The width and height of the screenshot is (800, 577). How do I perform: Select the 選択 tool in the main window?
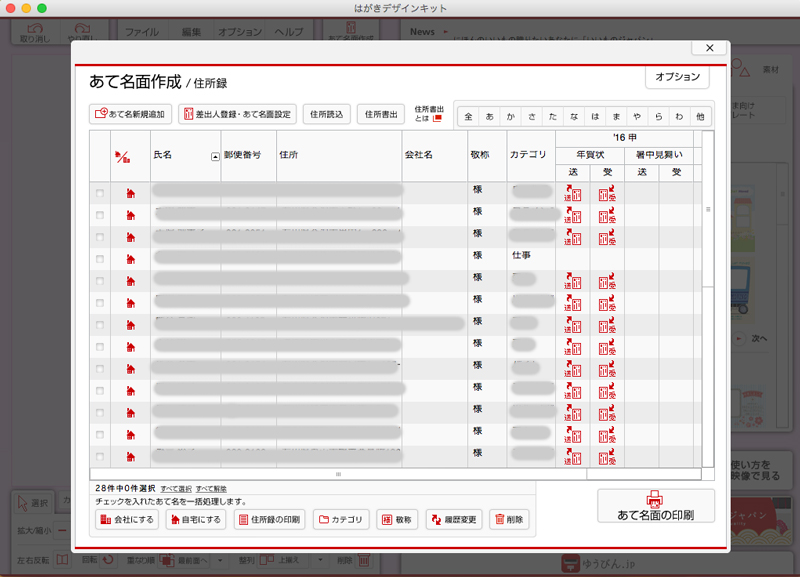pos(33,504)
